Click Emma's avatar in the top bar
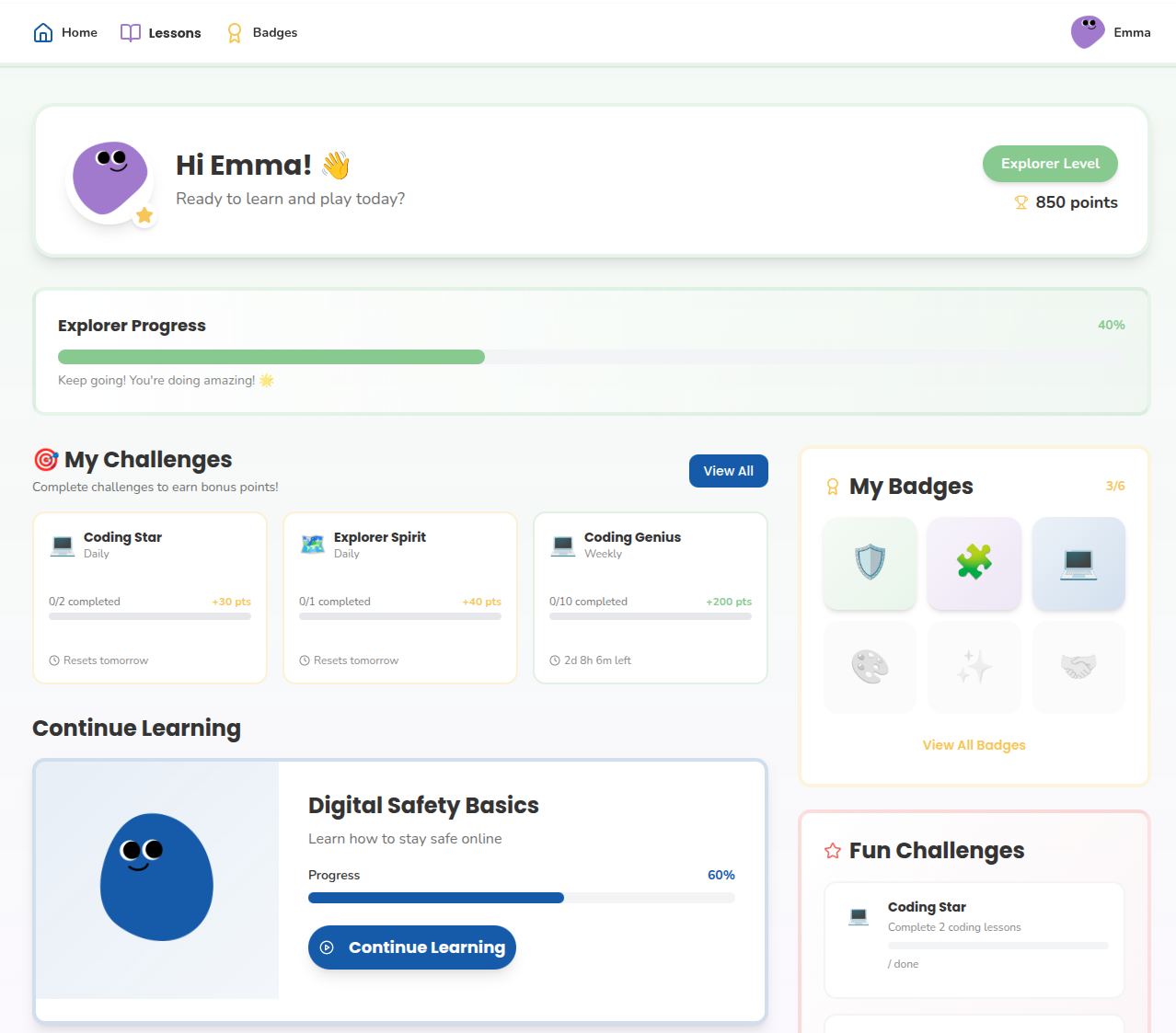The image size is (1176, 1033). 1087,32
